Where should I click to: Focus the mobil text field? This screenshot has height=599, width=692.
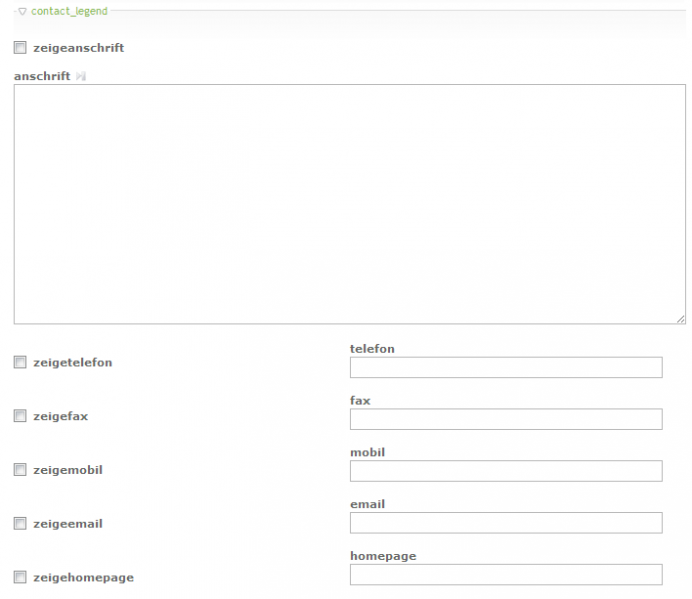[505, 471]
